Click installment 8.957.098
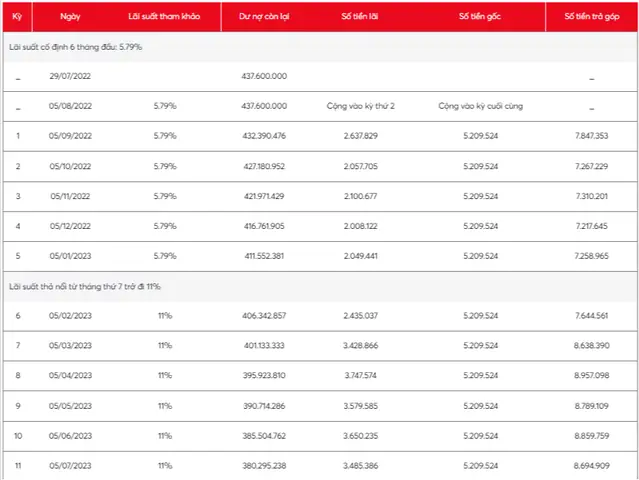639x480 pixels. tap(592, 375)
